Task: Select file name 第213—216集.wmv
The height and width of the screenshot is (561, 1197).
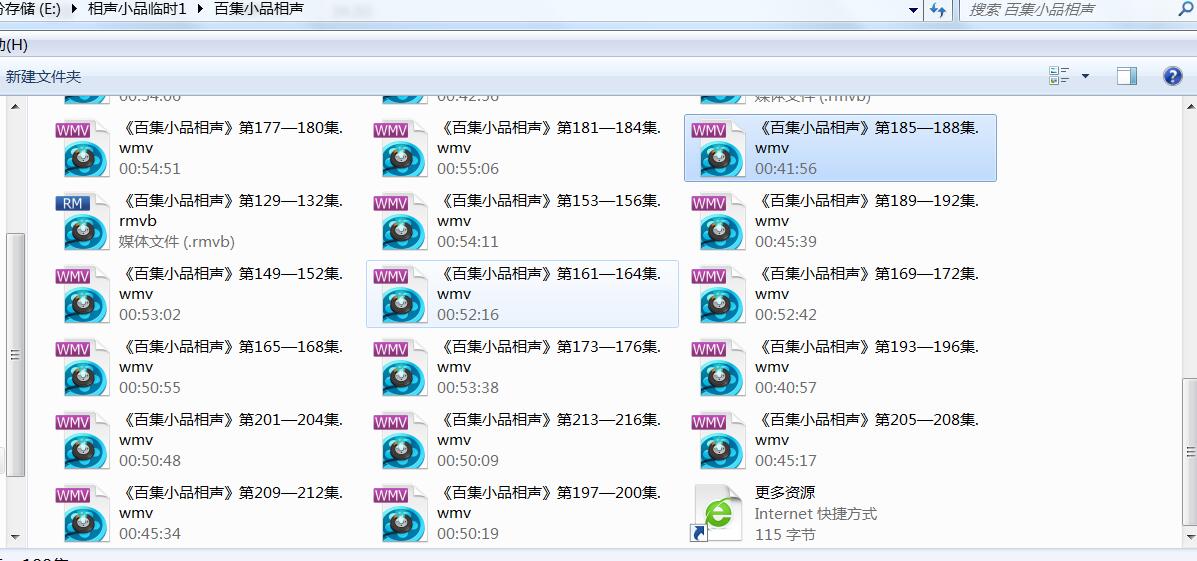Action: pos(549,430)
